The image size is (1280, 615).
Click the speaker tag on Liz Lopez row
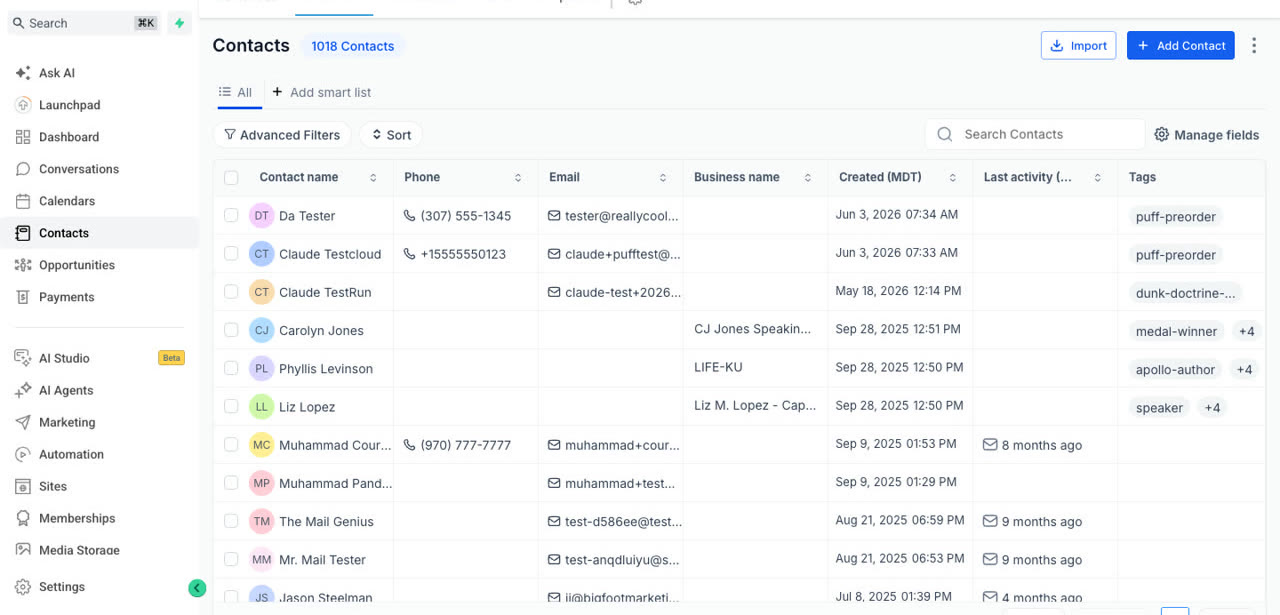pos(1159,408)
